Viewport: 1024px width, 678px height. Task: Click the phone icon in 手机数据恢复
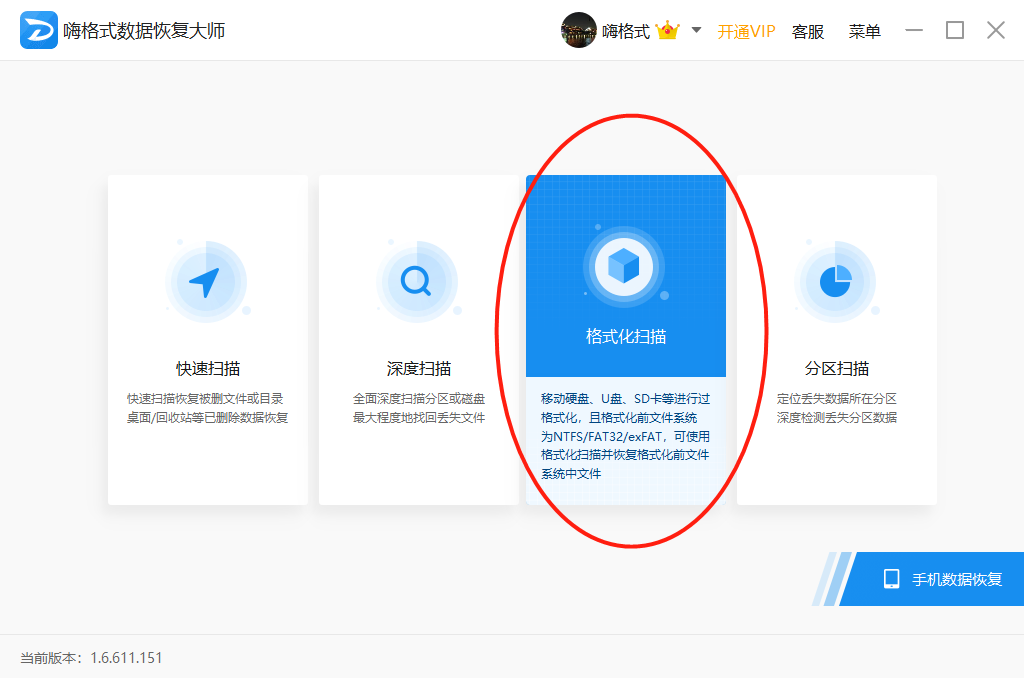pyautogui.click(x=891, y=579)
